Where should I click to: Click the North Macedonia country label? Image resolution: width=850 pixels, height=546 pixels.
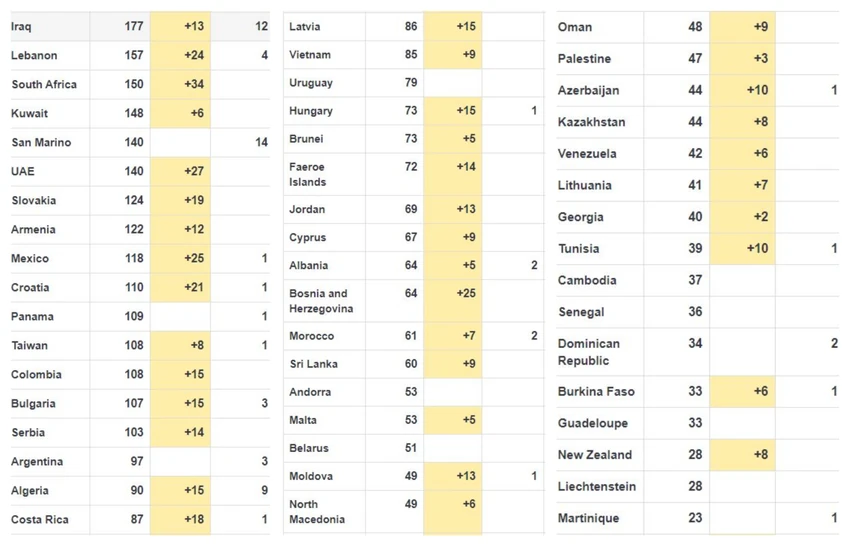pyautogui.click(x=317, y=512)
